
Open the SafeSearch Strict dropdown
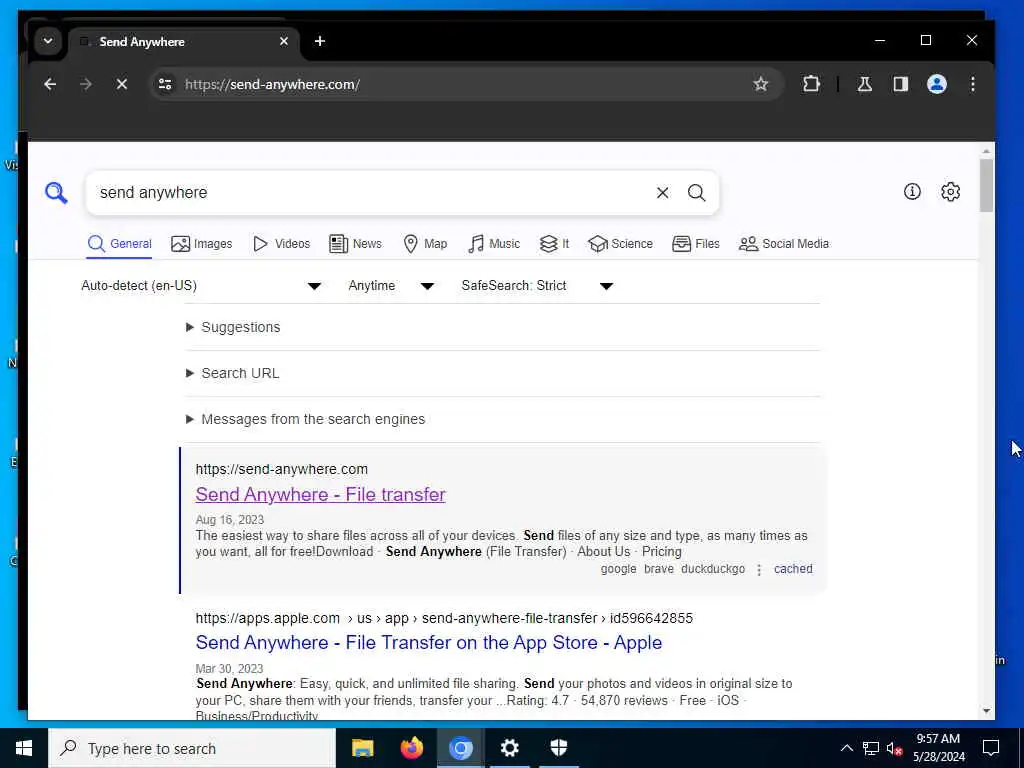[x=537, y=285]
